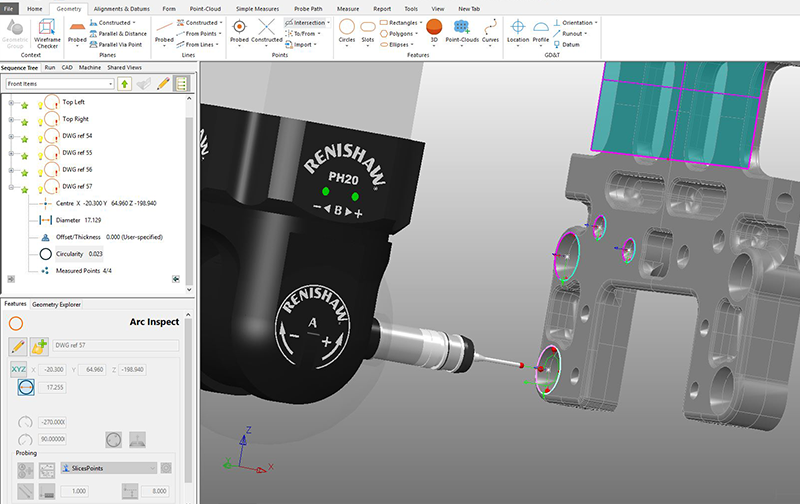Switch to Alignments & Datums tab
Screen dimensions: 800x504
click(x=122, y=9)
